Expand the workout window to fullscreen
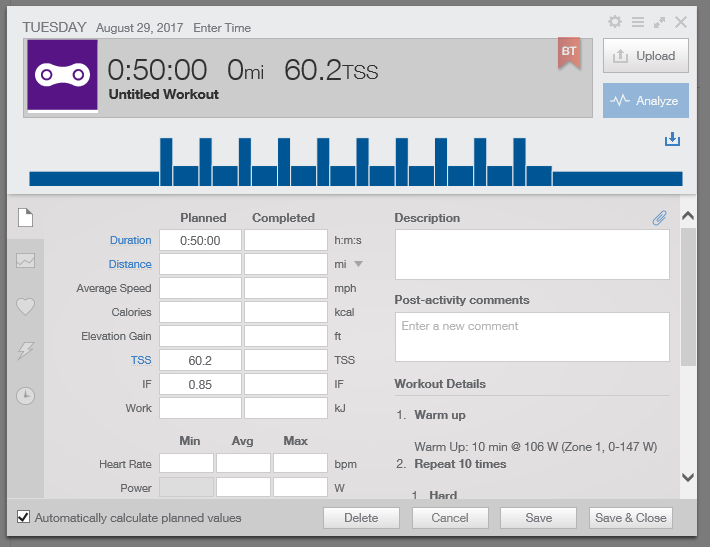This screenshot has width=710, height=547. [x=659, y=21]
